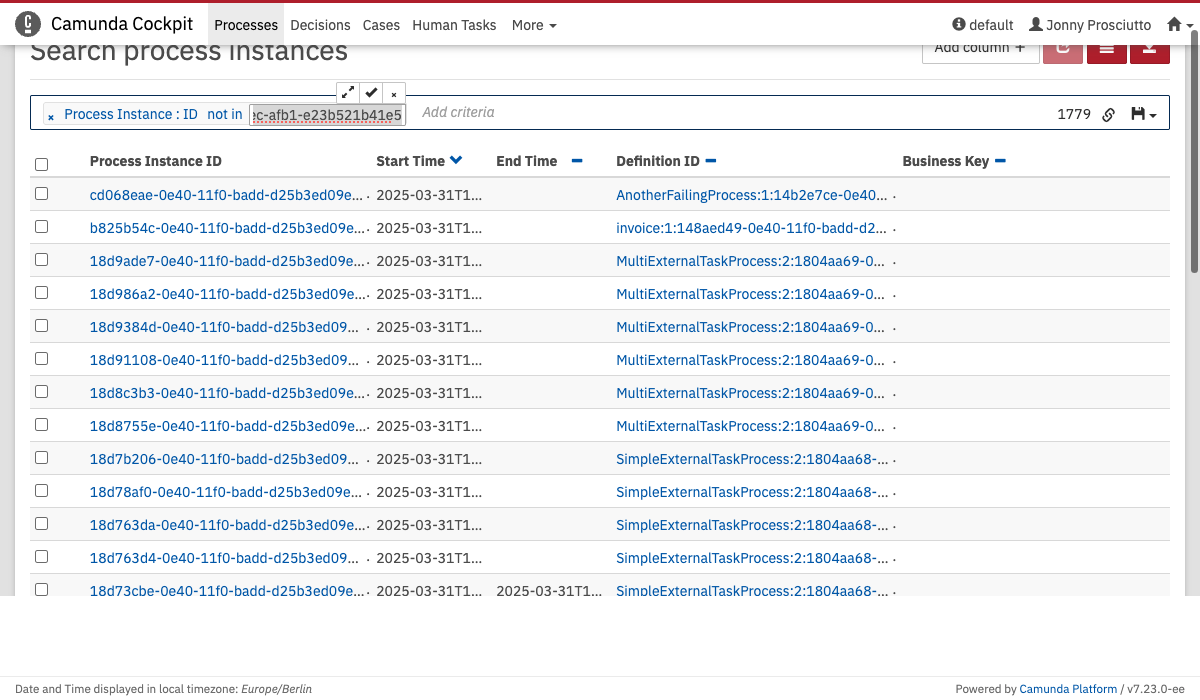Remove the Process Instance ID search criterion
1200x700 pixels.
(51, 116)
